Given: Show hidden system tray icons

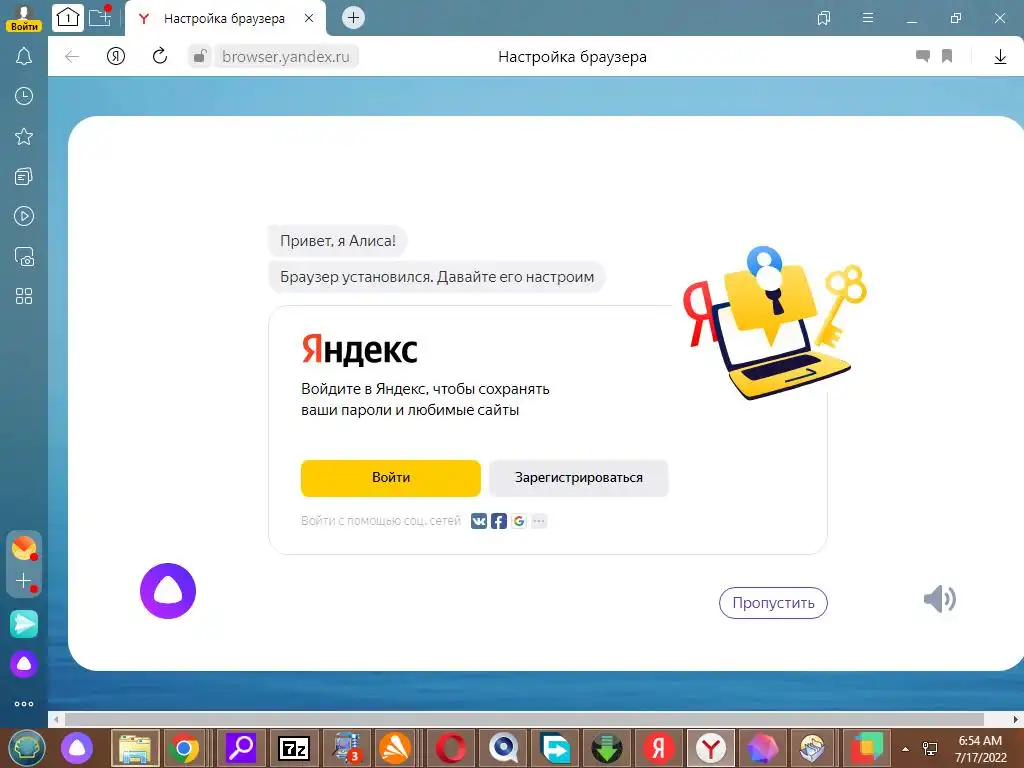Looking at the screenshot, I should tap(905, 749).
